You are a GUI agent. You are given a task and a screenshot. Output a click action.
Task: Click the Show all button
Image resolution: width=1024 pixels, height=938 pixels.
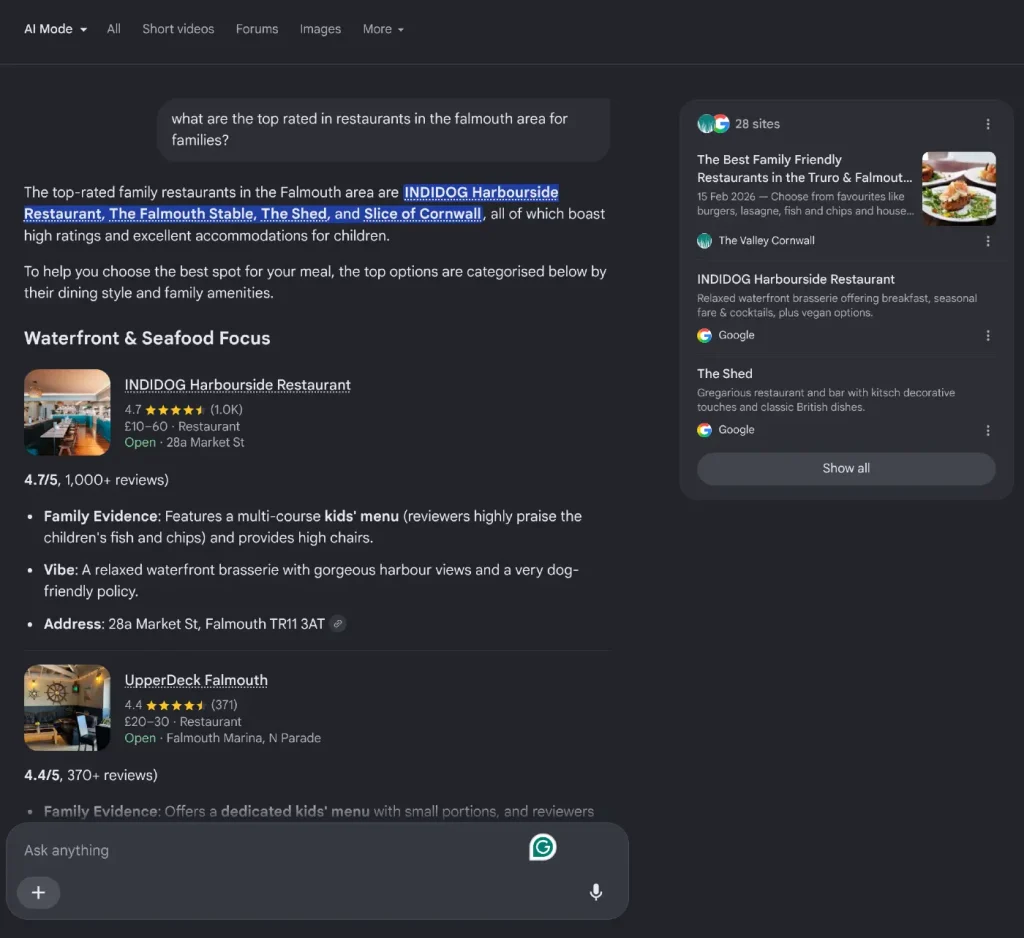[846, 468]
